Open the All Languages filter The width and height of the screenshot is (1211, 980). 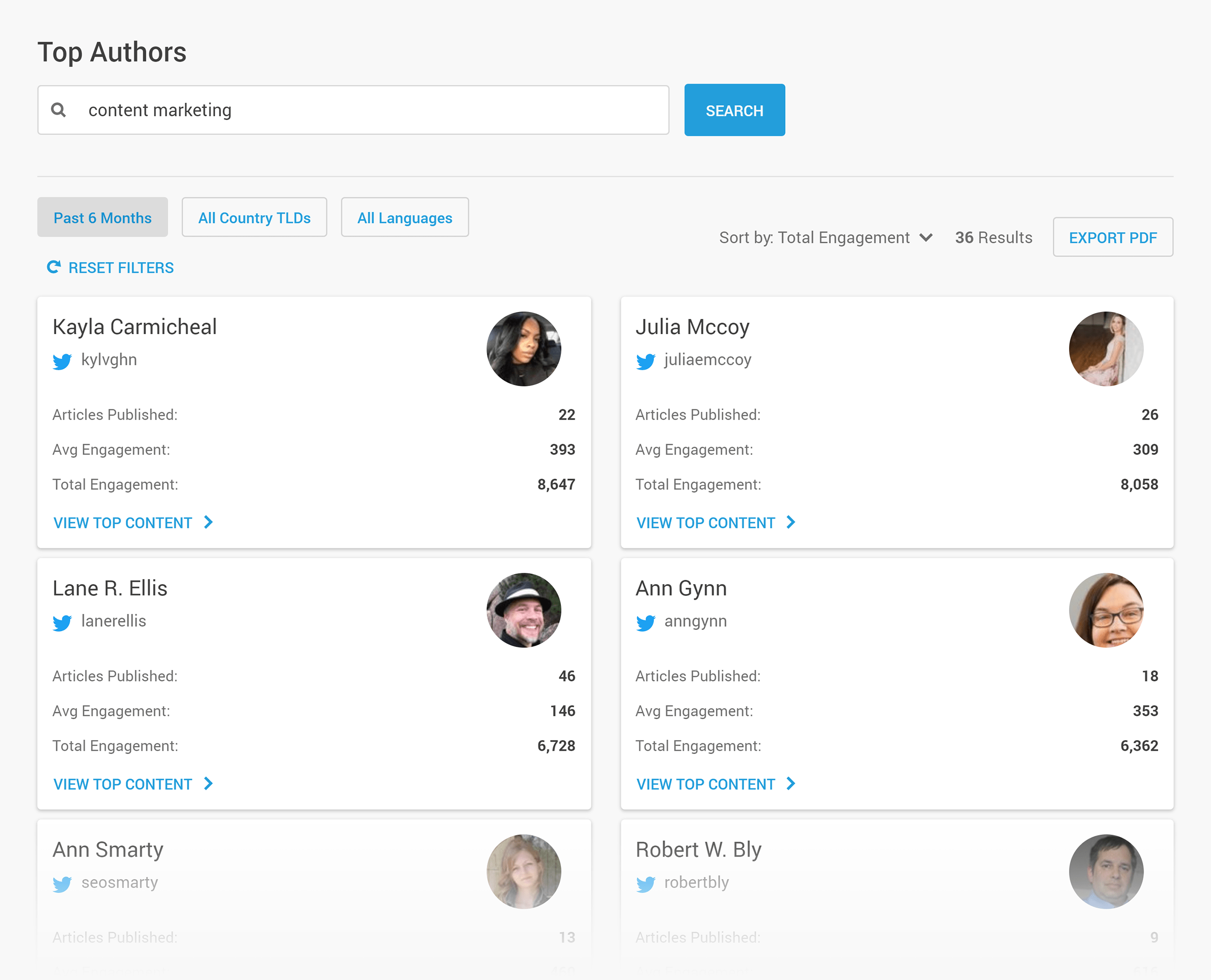click(x=405, y=218)
